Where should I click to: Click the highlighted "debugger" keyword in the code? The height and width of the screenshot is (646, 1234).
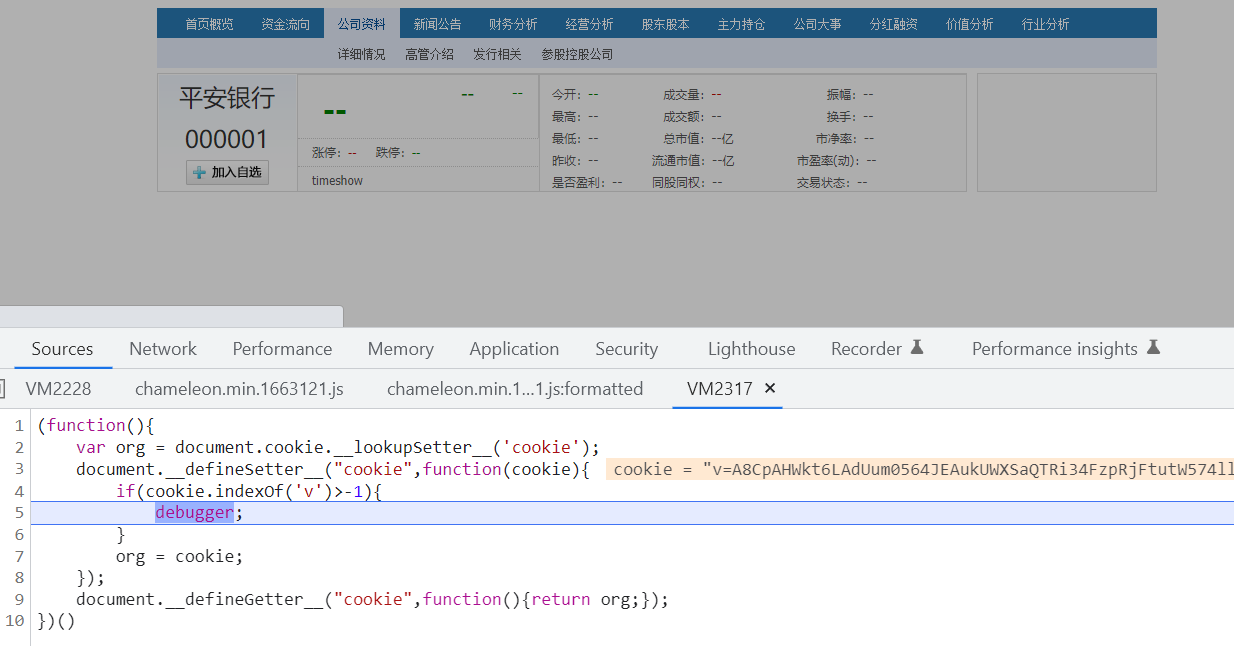coord(194,513)
